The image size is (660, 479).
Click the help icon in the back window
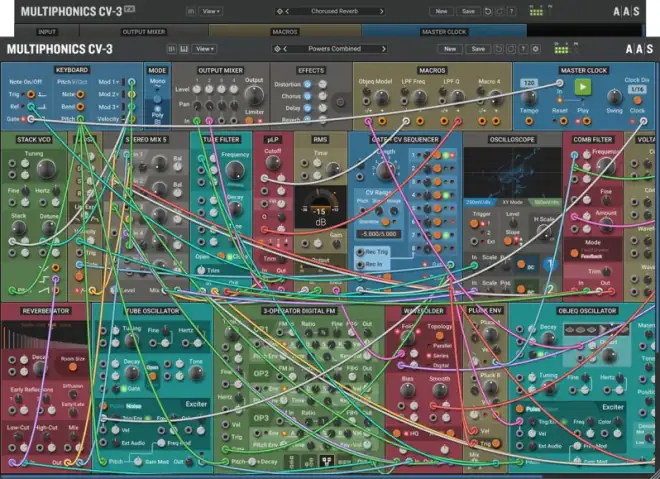pyautogui.click(x=511, y=11)
